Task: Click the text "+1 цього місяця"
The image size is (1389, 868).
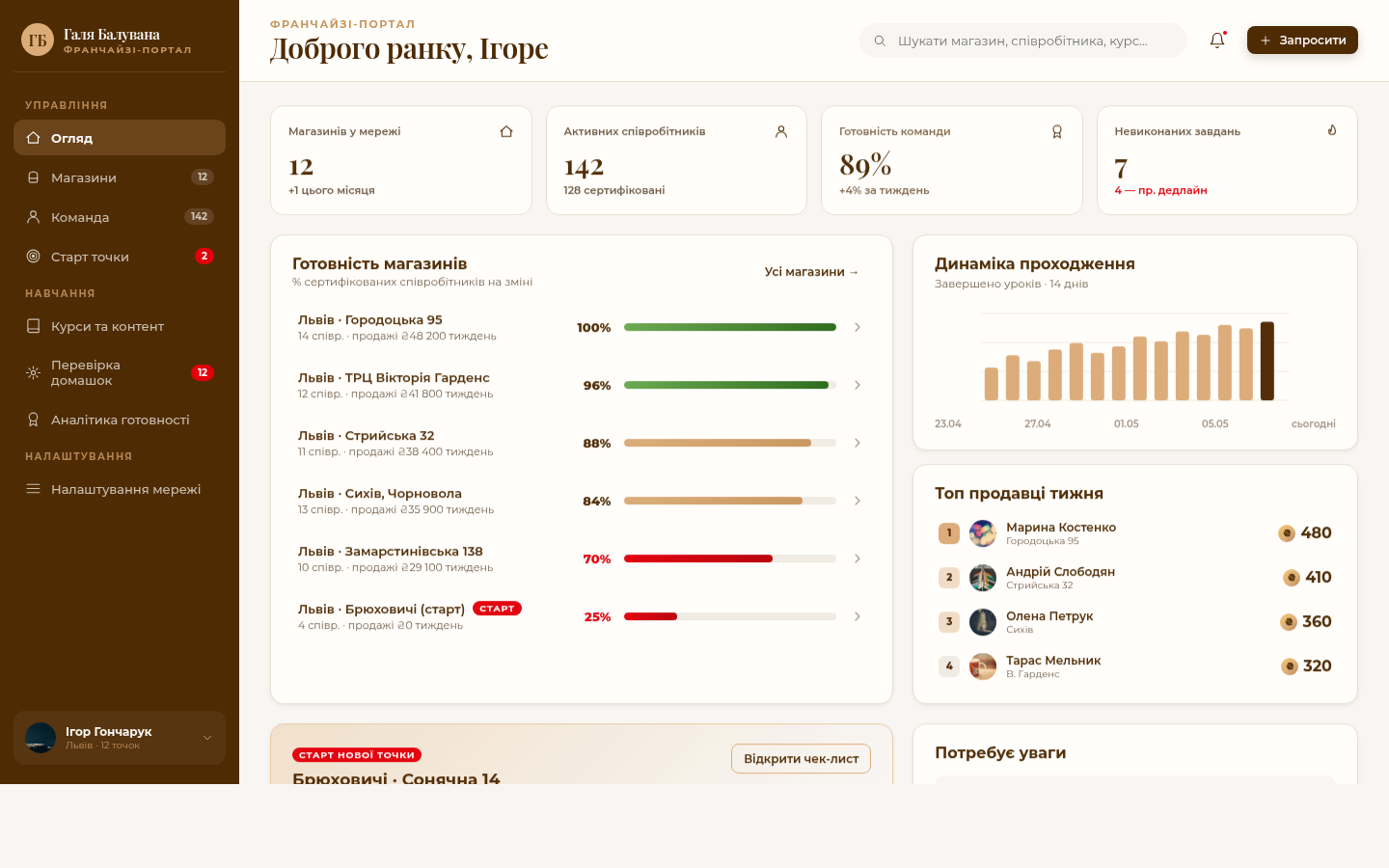Action: coord(332,190)
